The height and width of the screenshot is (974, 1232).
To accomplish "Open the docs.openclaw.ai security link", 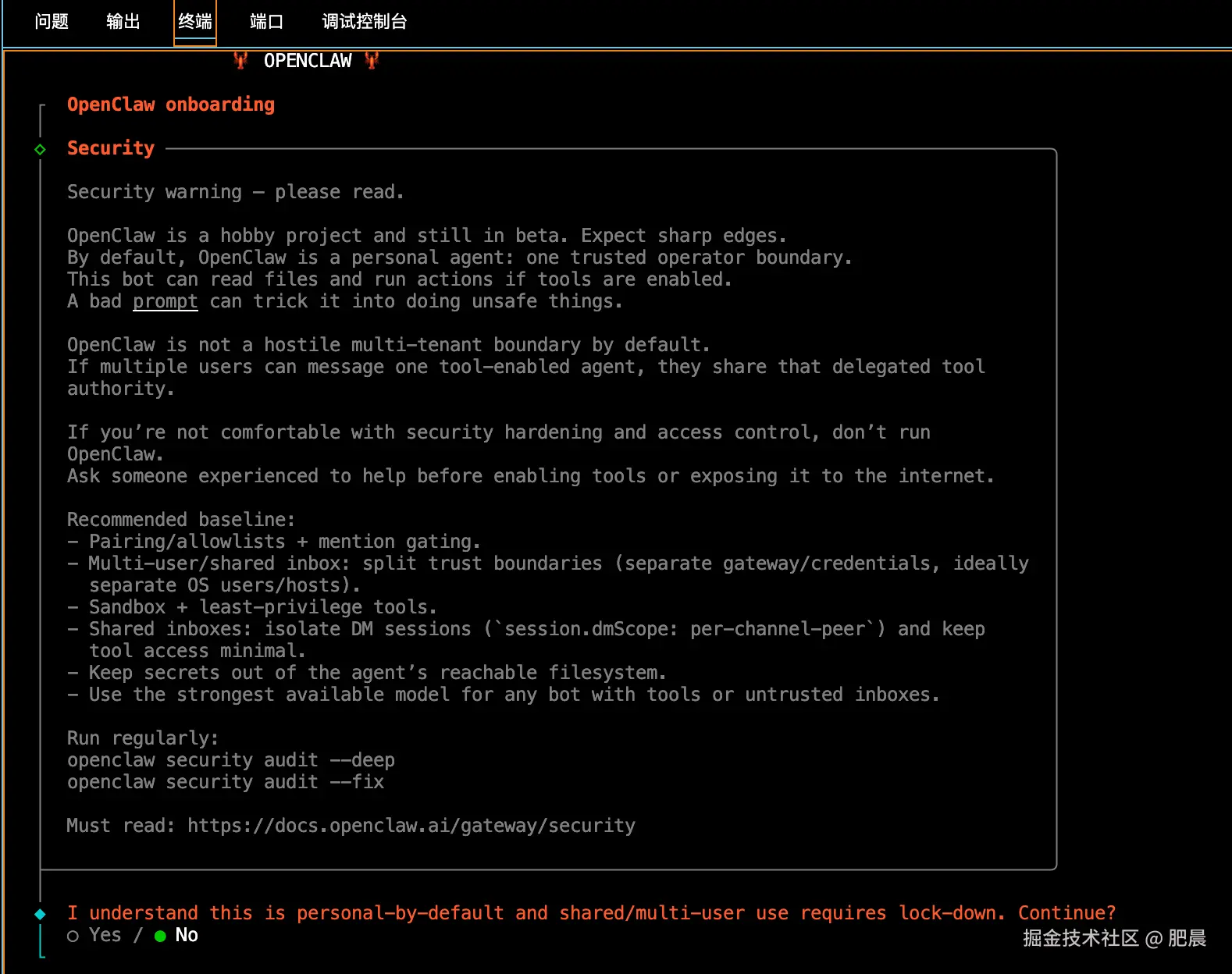I will pos(411,826).
